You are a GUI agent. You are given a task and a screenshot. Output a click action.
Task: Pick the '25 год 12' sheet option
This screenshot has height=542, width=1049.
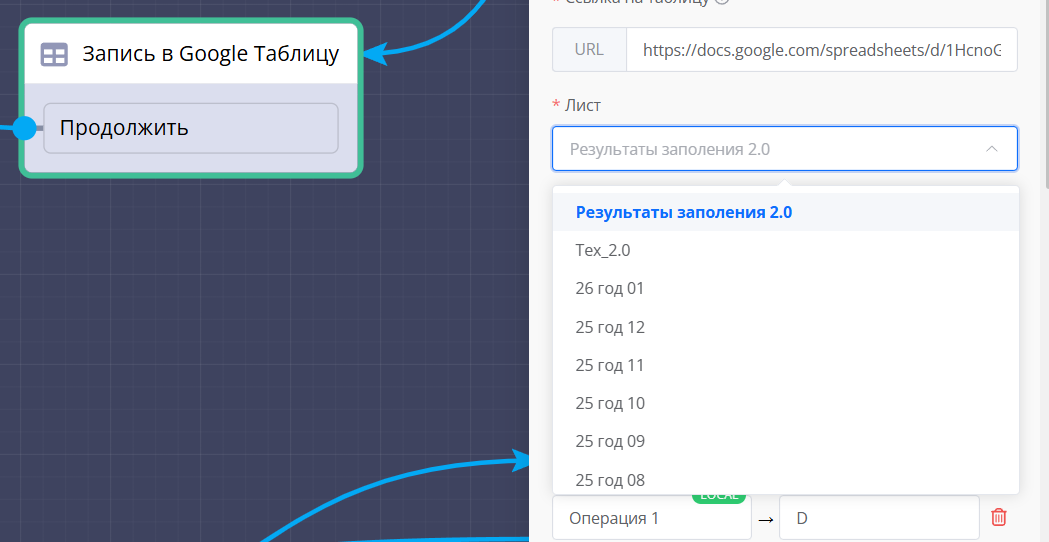[x=610, y=327]
